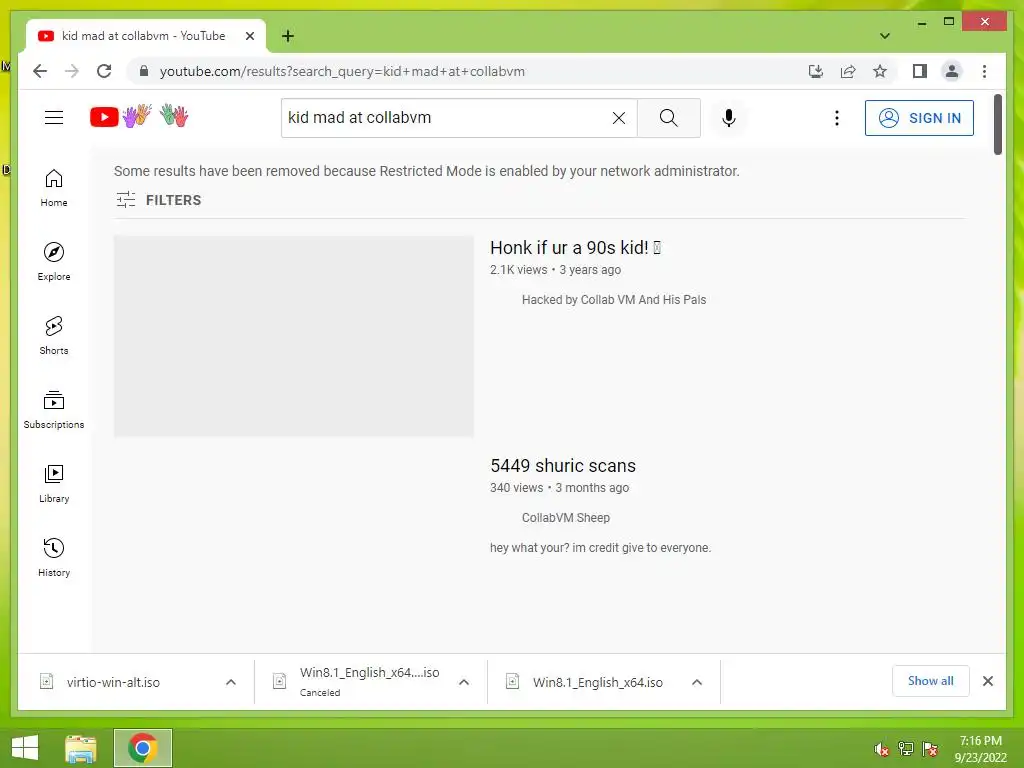Click SIGN IN button
Screen dimensions: 1024x768
[919, 118]
